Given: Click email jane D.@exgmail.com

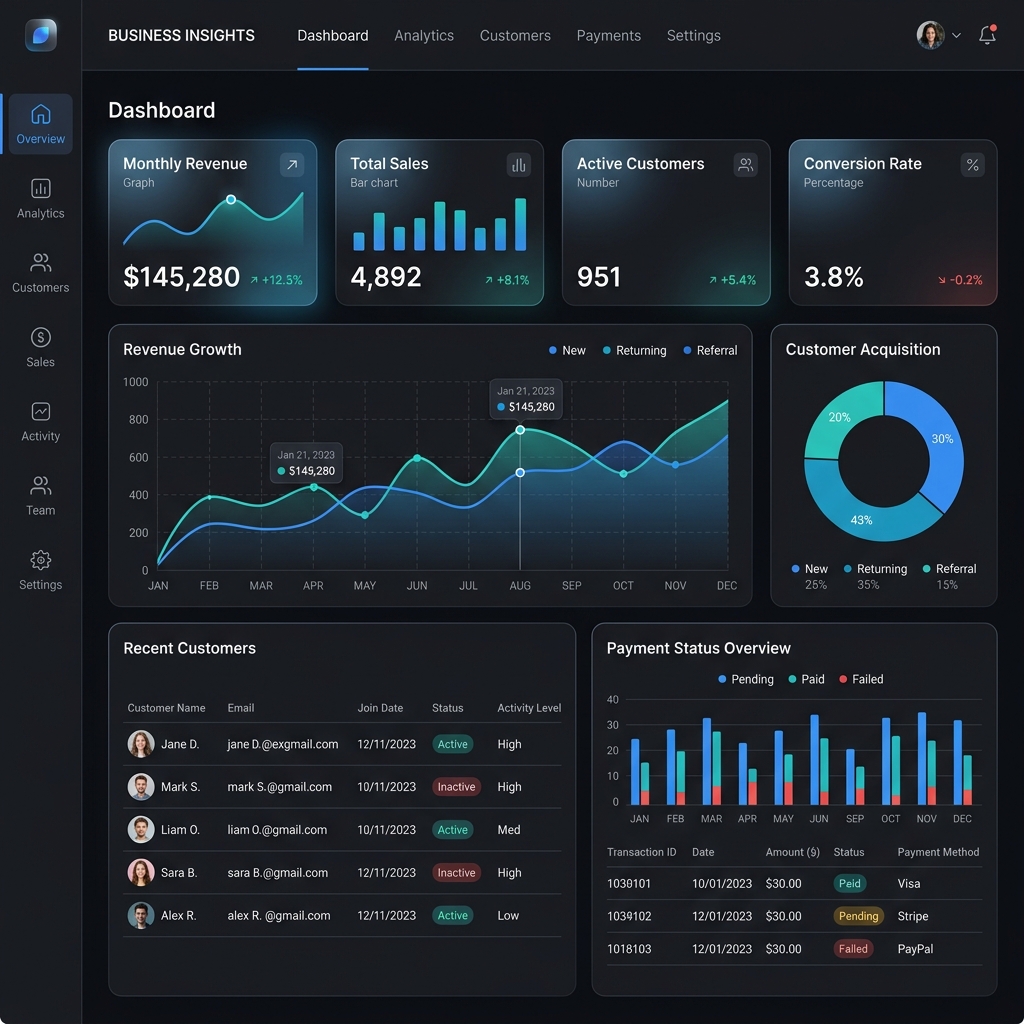Looking at the screenshot, I should point(283,744).
